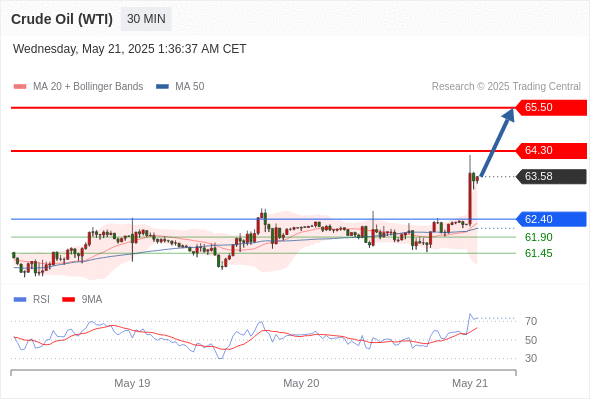The image size is (590, 400).
Task: Click the black 63.58 current price tag
Action: (x=551, y=176)
